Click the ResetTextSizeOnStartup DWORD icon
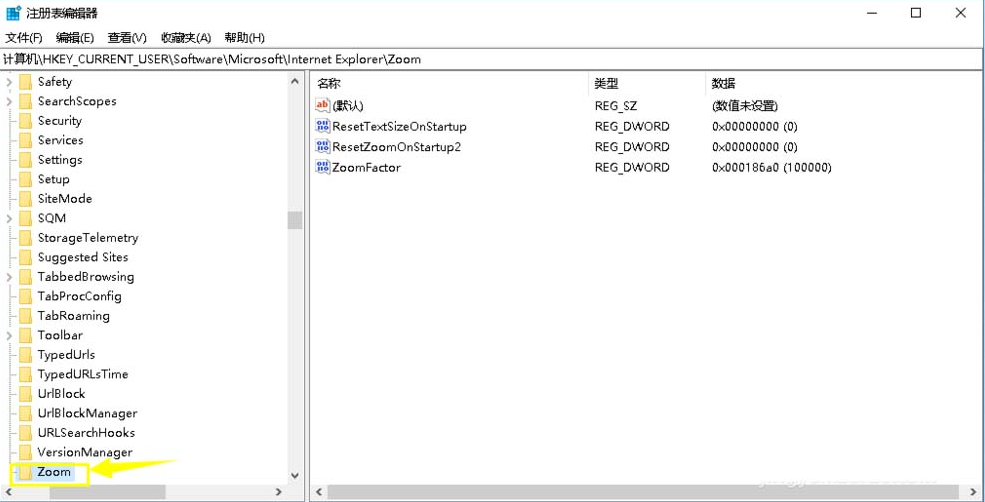Image resolution: width=985 pixels, height=502 pixels. [322, 126]
